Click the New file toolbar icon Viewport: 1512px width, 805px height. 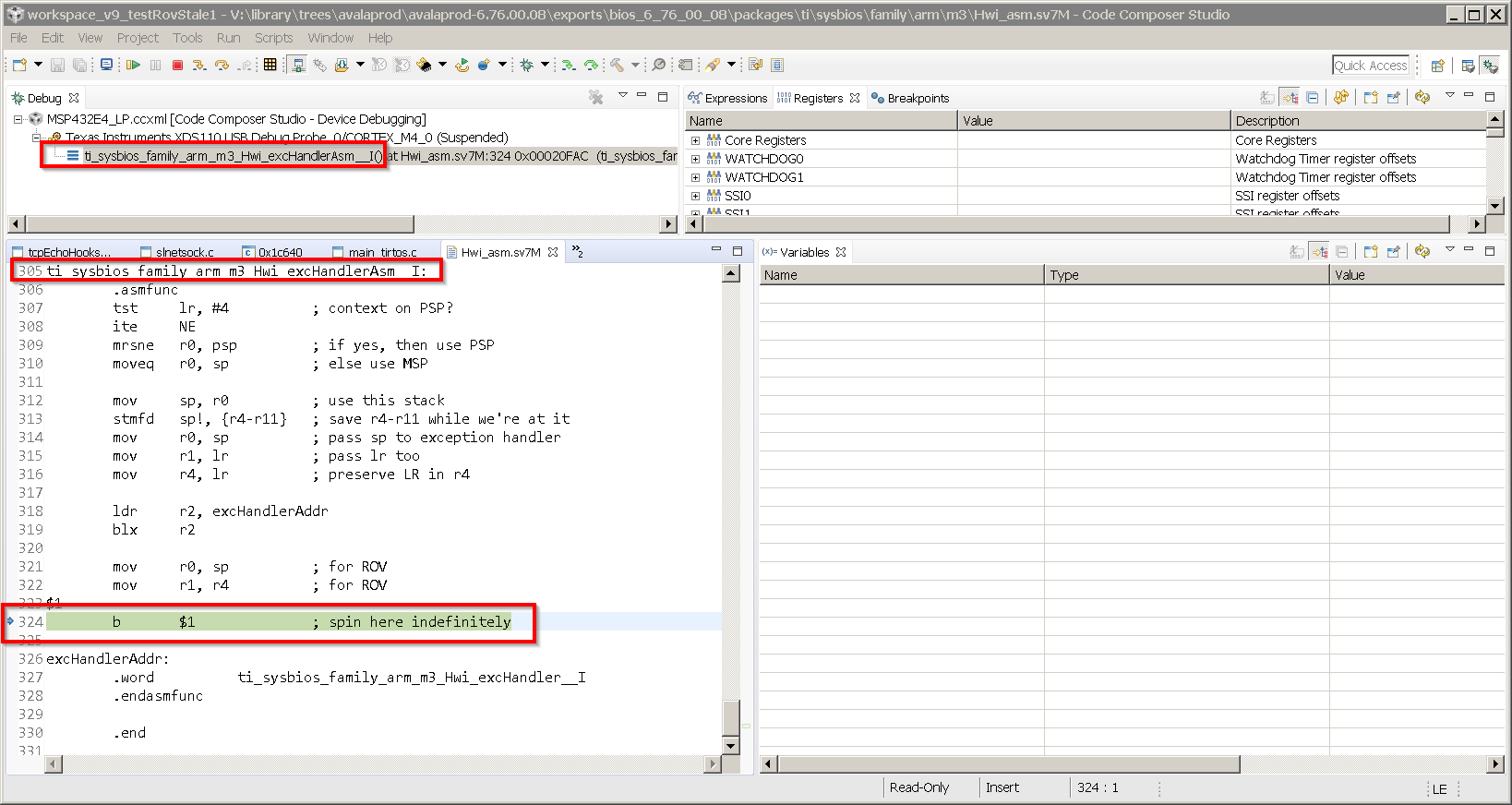point(18,65)
